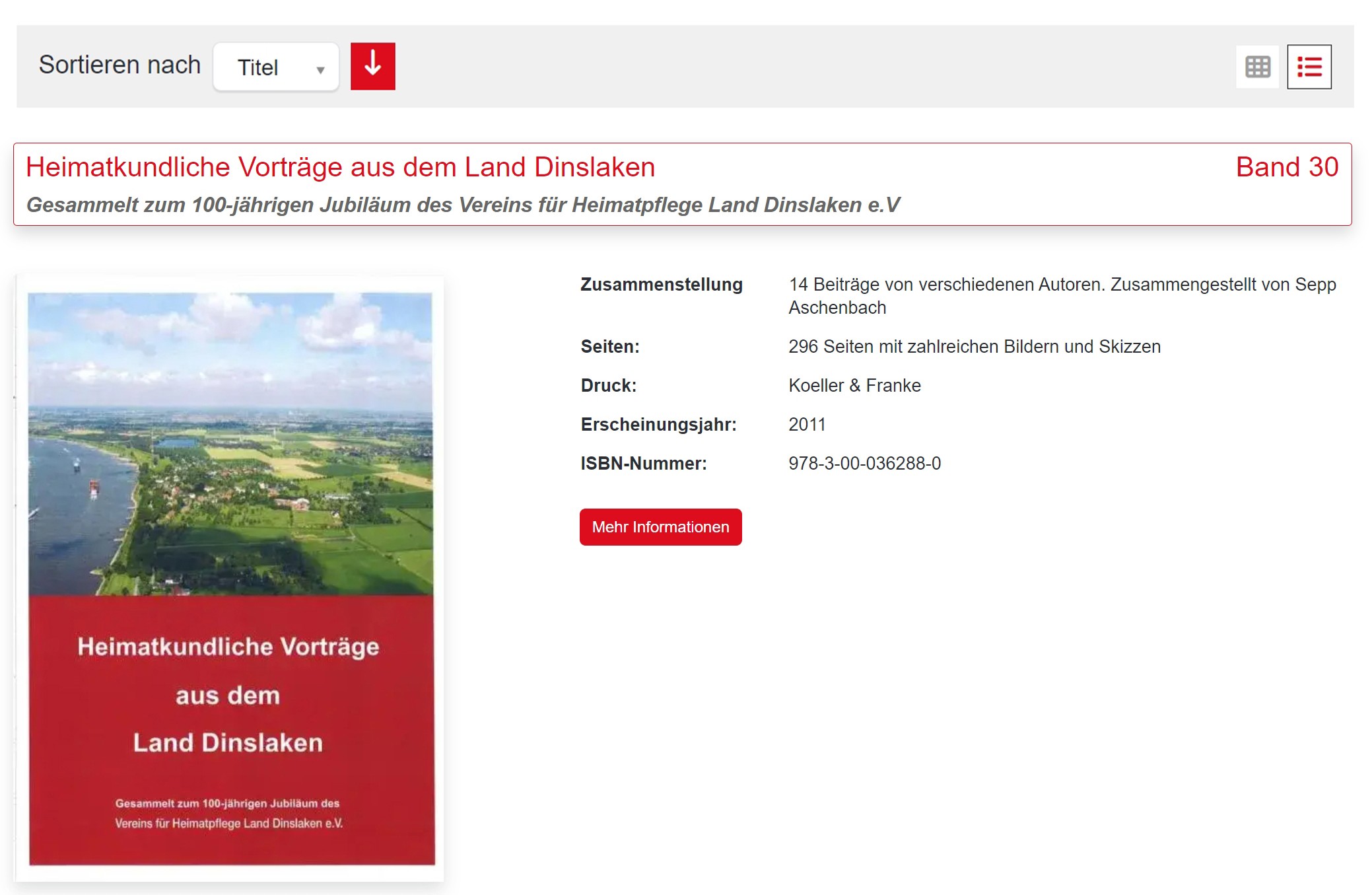Reverse sort direction with red arrow

[372, 66]
